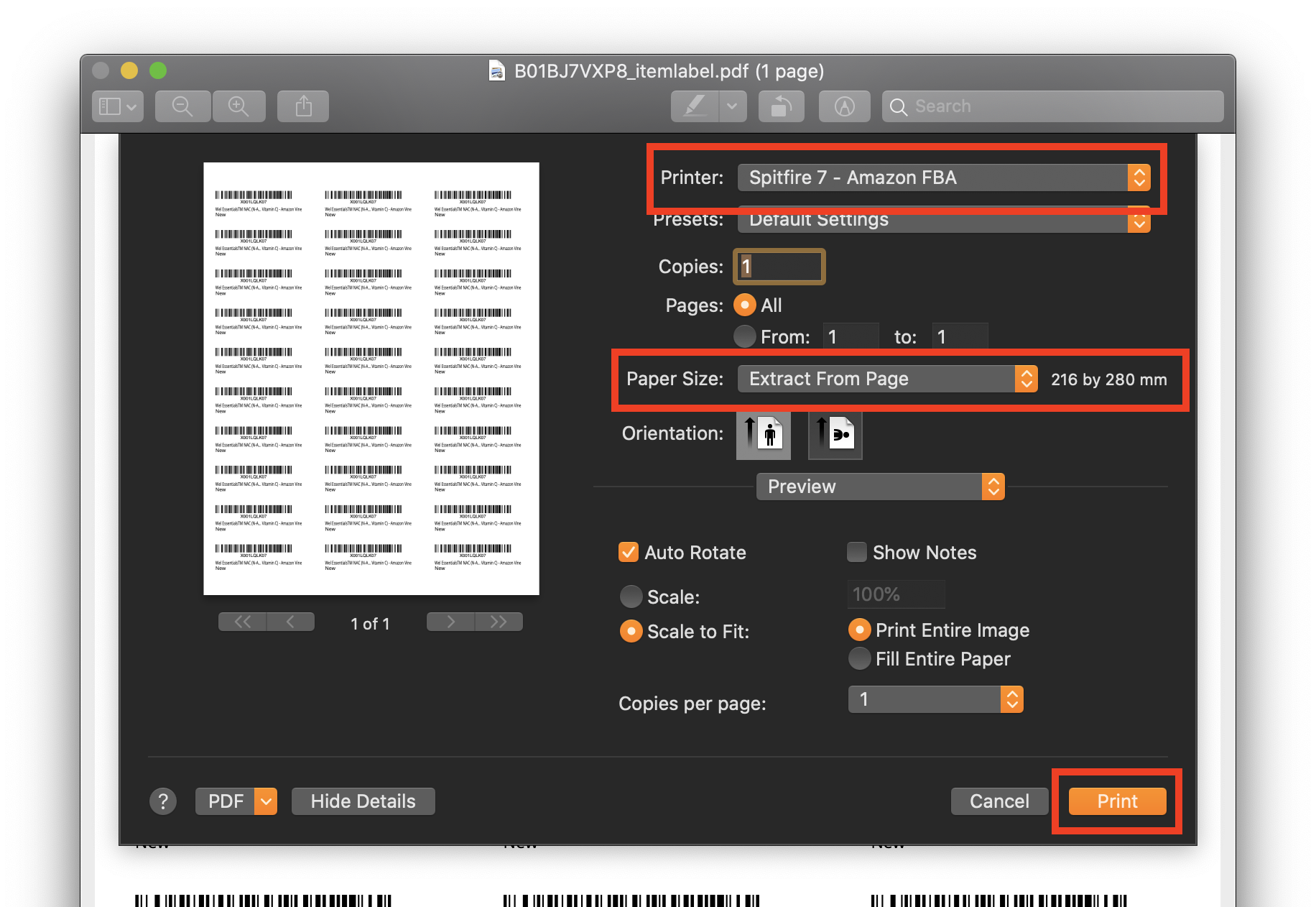Image resolution: width=1316 pixels, height=907 pixels.
Task: Click the Copies input field
Action: (779, 267)
